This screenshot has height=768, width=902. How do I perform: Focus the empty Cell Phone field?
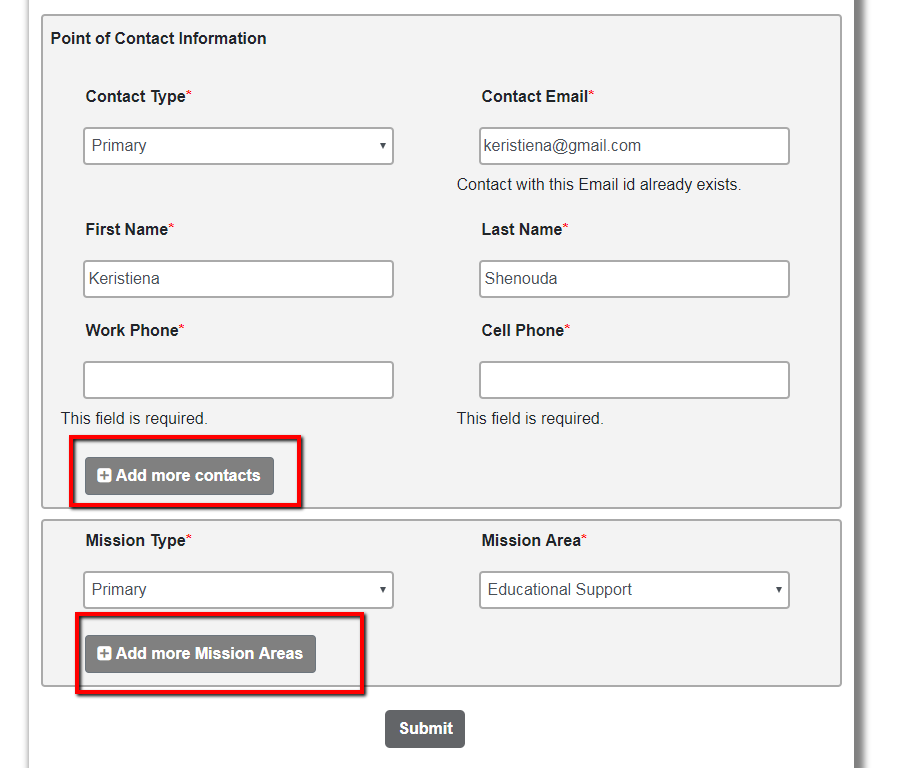point(634,380)
